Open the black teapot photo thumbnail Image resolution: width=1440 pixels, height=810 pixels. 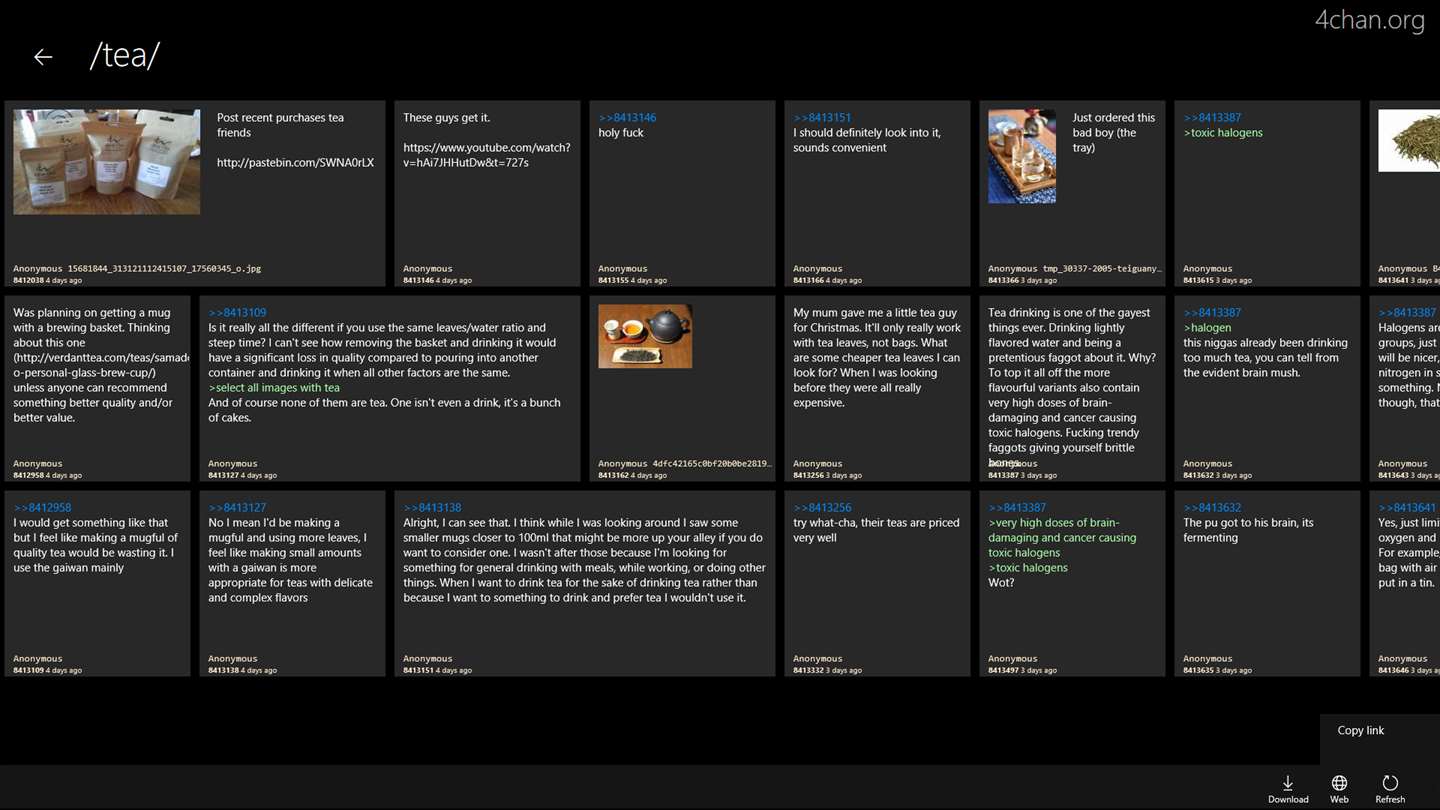tap(645, 336)
